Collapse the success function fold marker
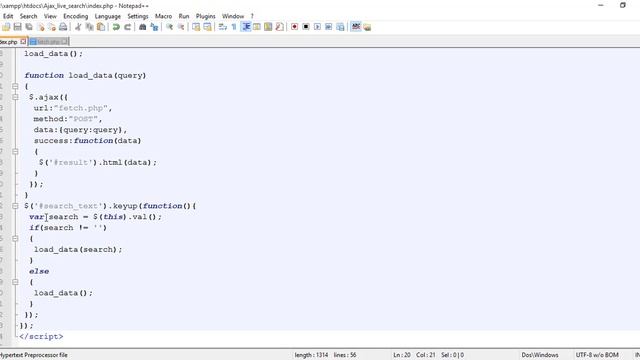 pyautogui.click(x=15, y=151)
